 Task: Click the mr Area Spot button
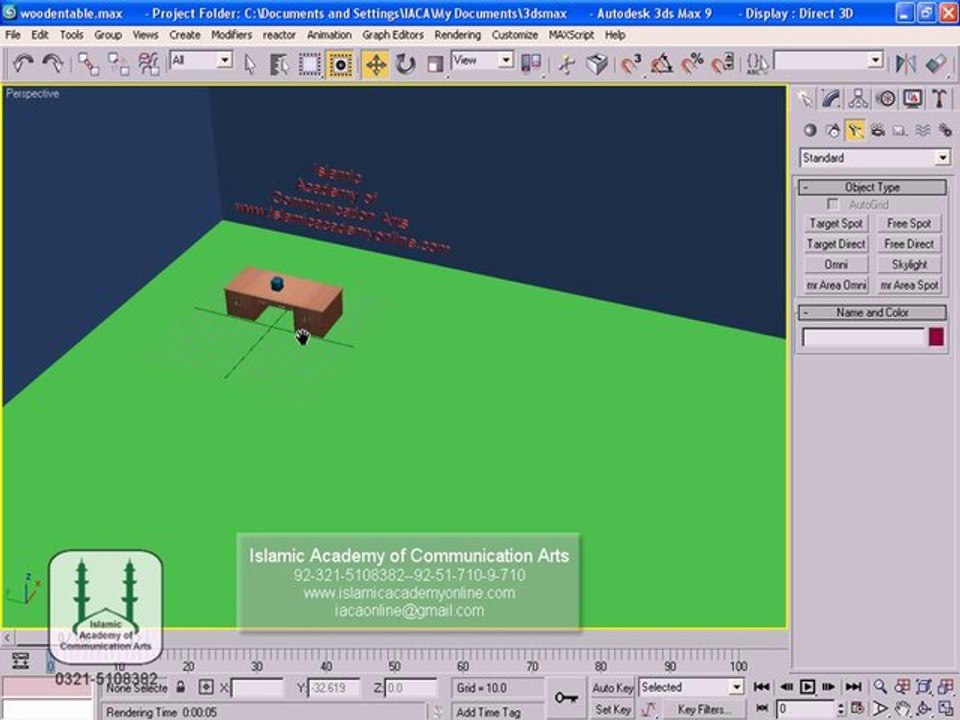[x=909, y=285]
